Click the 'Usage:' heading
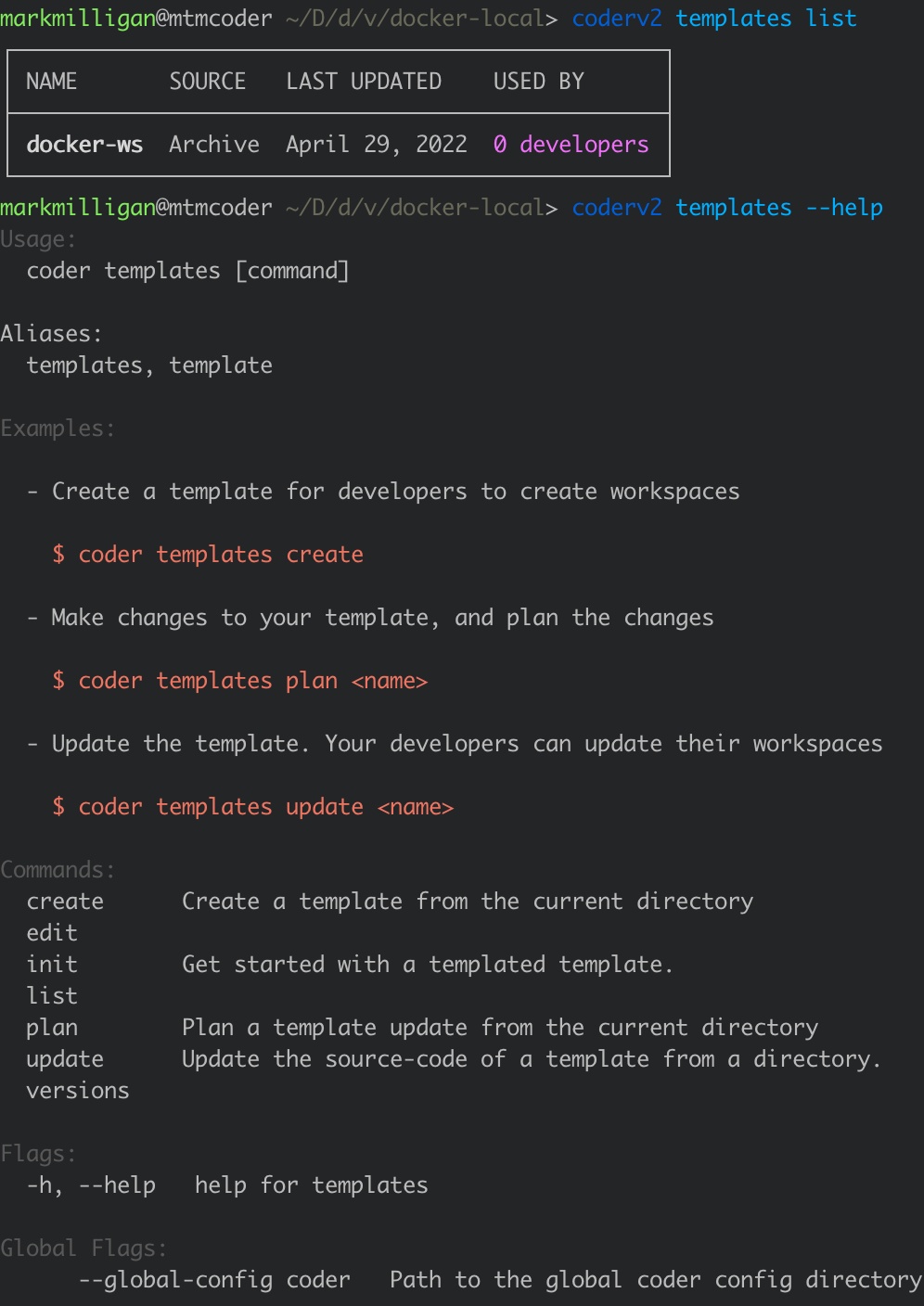This screenshot has height=1306, width=924. (39, 239)
